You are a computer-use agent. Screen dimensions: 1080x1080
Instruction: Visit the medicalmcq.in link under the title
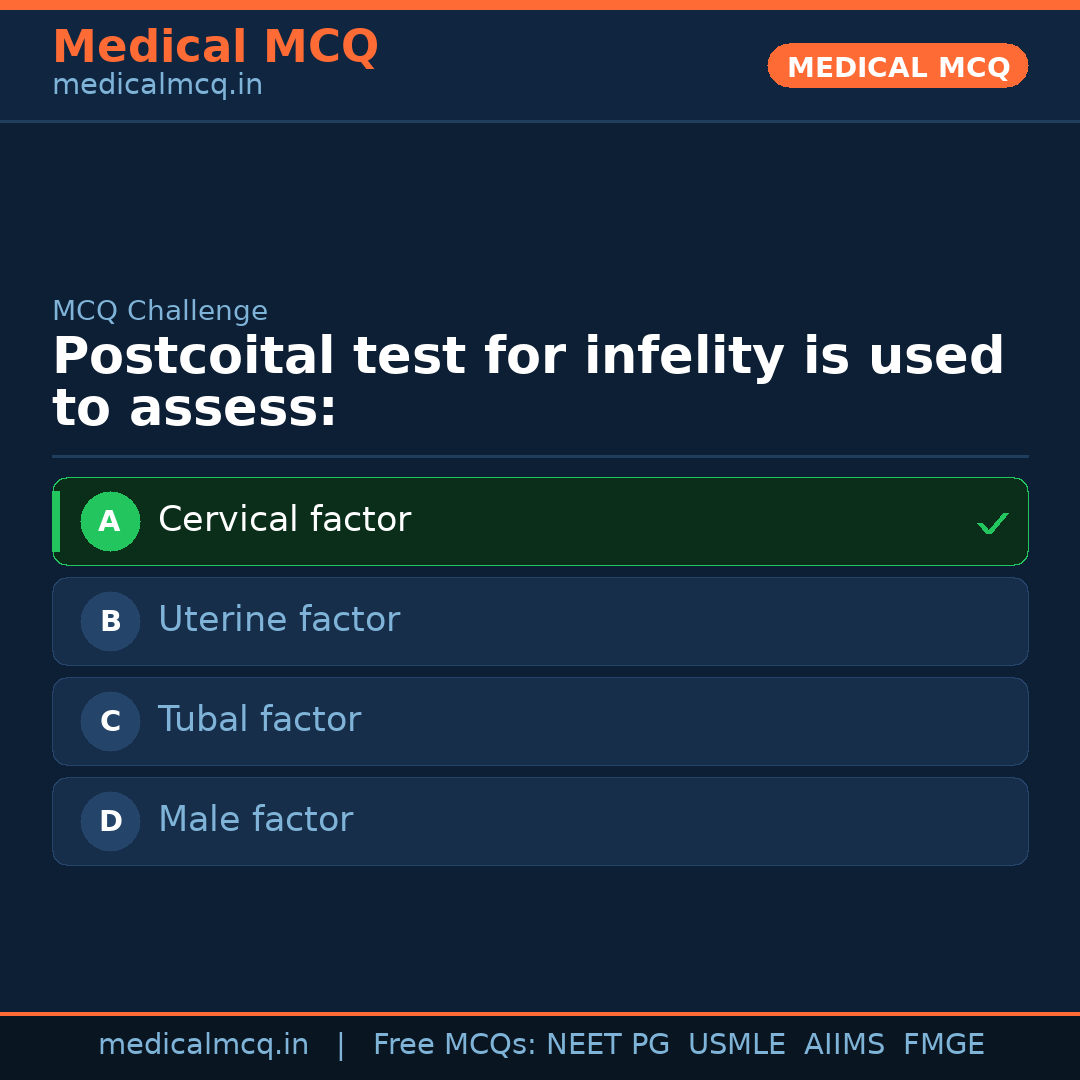(x=157, y=86)
